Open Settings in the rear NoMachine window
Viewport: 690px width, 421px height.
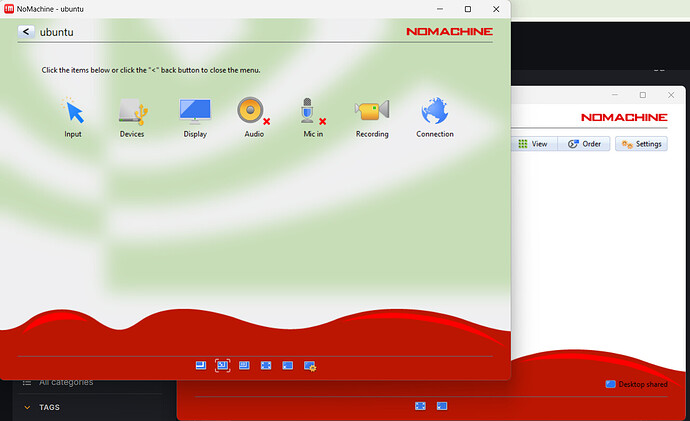[641, 144]
